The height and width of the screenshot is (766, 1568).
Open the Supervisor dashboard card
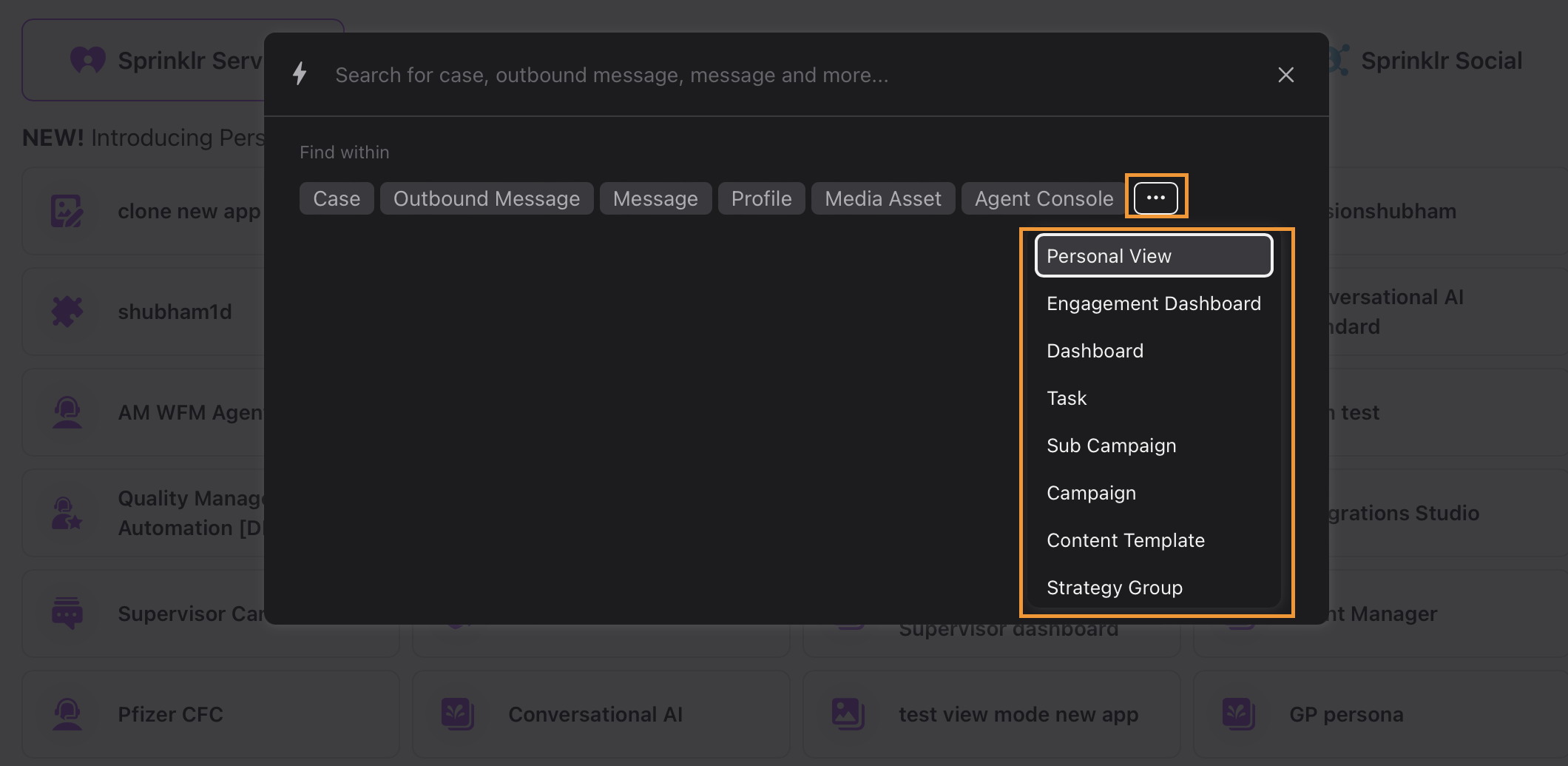(x=992, y=641)
